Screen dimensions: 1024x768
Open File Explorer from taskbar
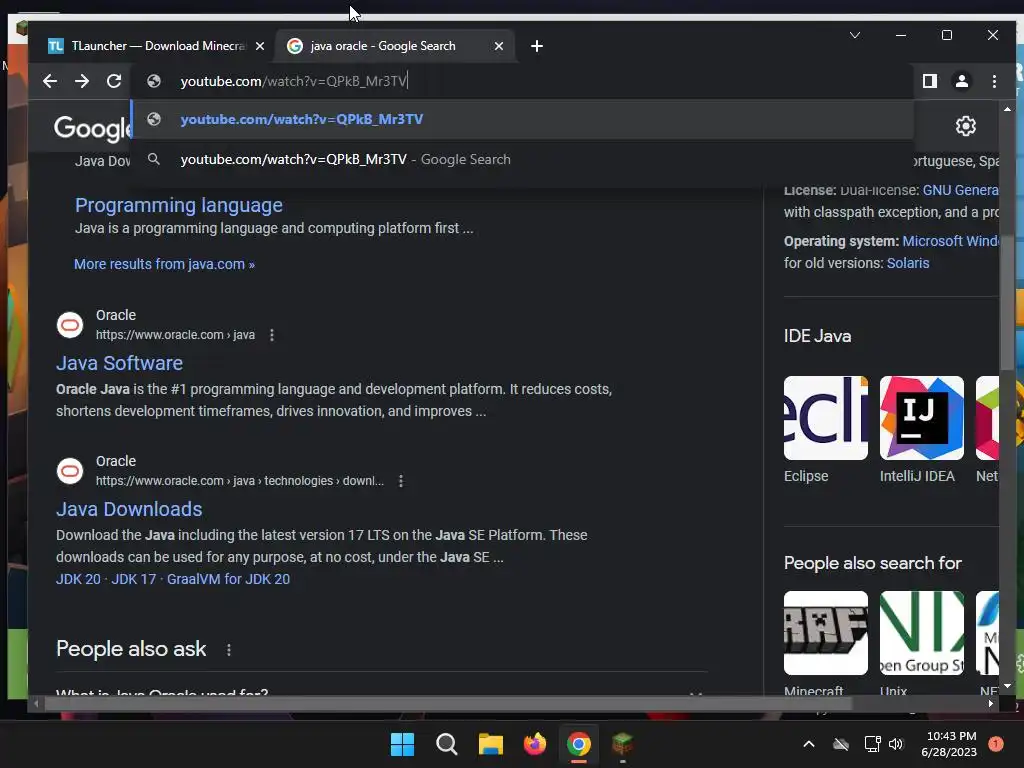point(490,744)
